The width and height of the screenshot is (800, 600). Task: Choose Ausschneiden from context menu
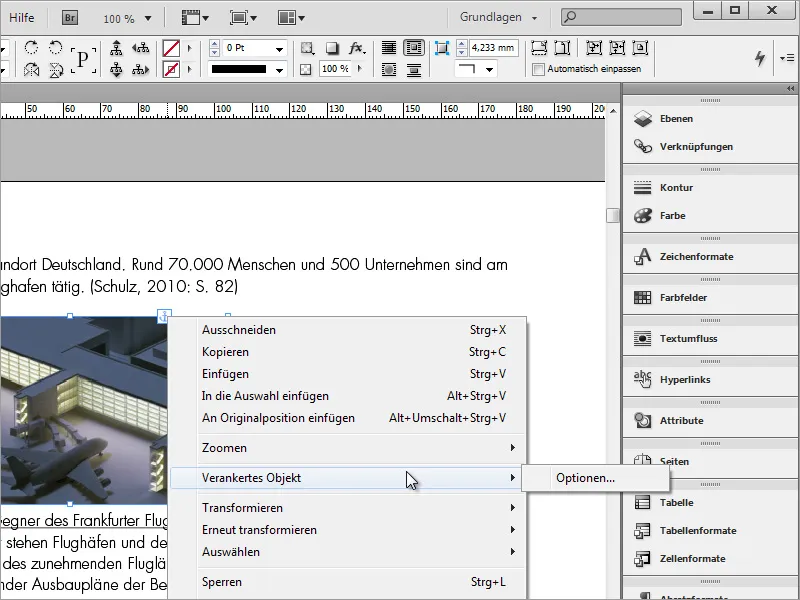tap(348, 330)
